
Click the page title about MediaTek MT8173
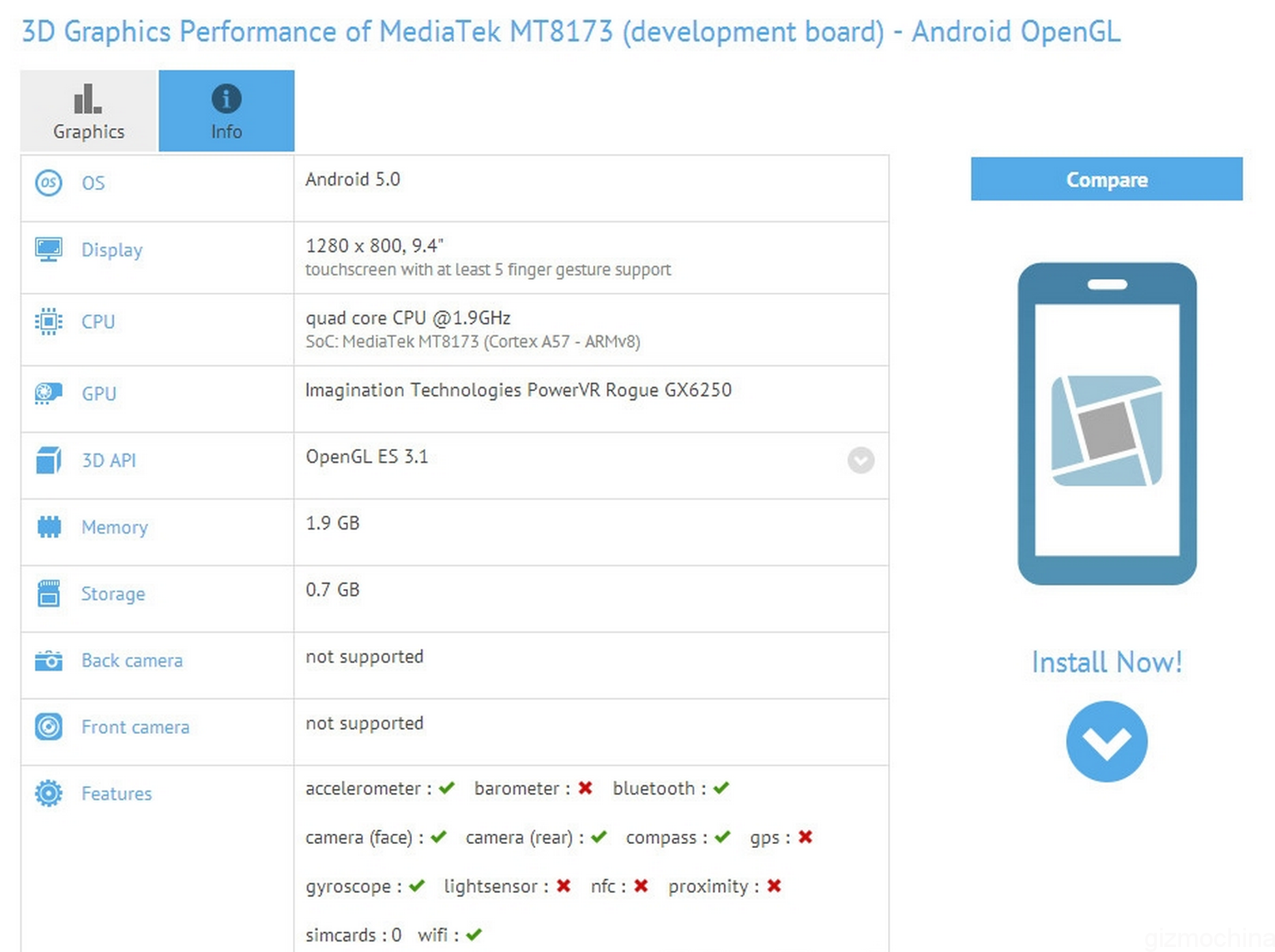(x=571, y=32)
